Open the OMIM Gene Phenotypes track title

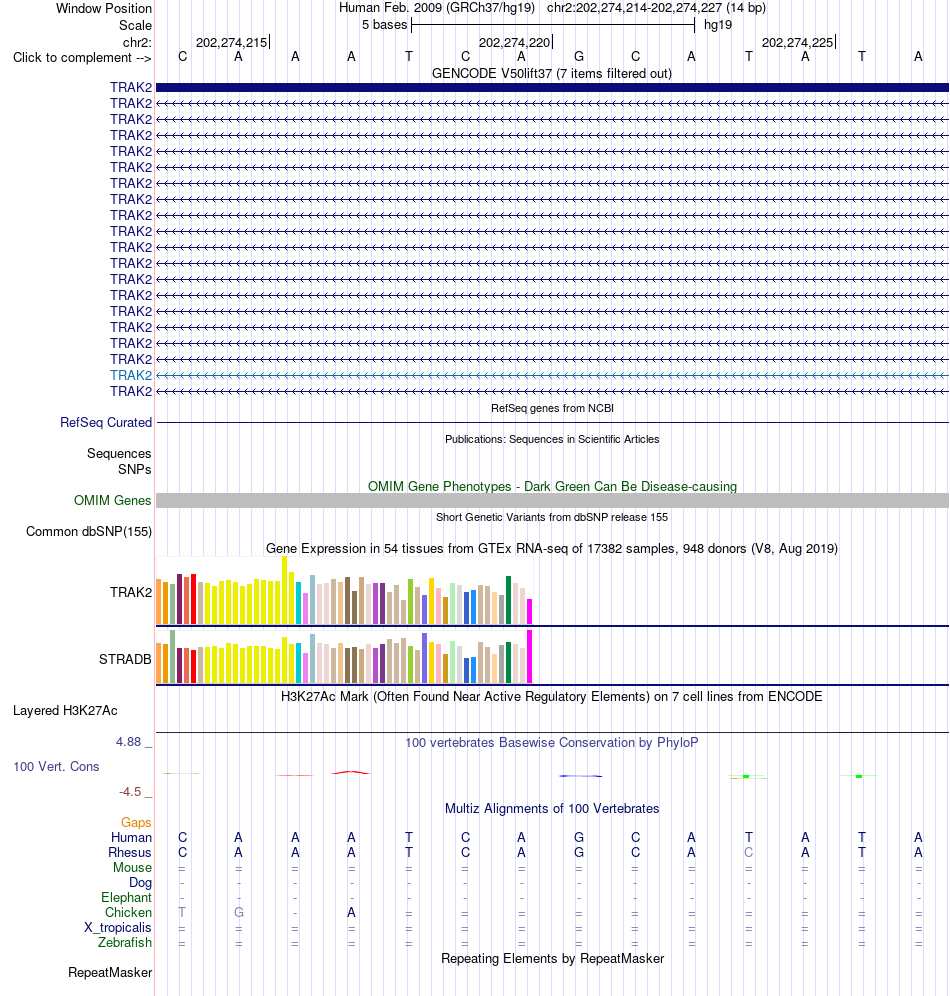(x=552, y=487)
